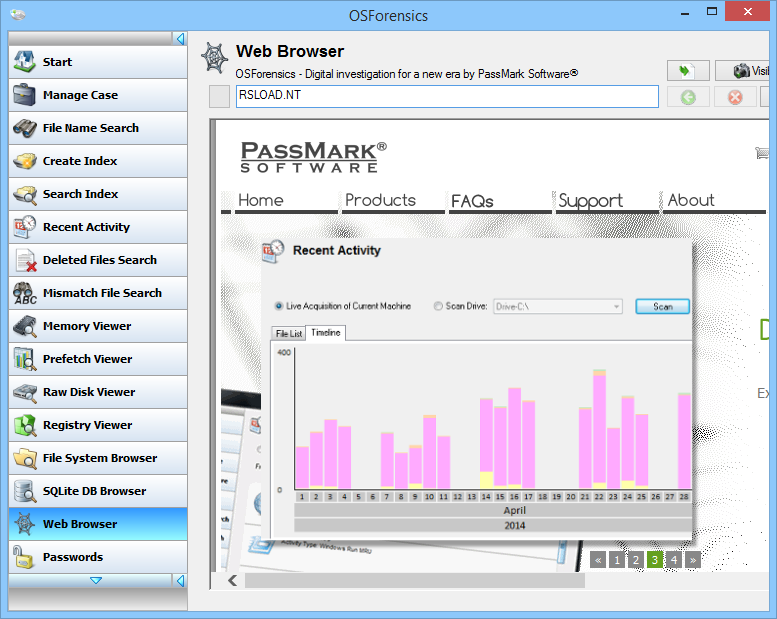Open Home menu on PassMark page
Screen dimensions: 777x619
tap(261, 200)
